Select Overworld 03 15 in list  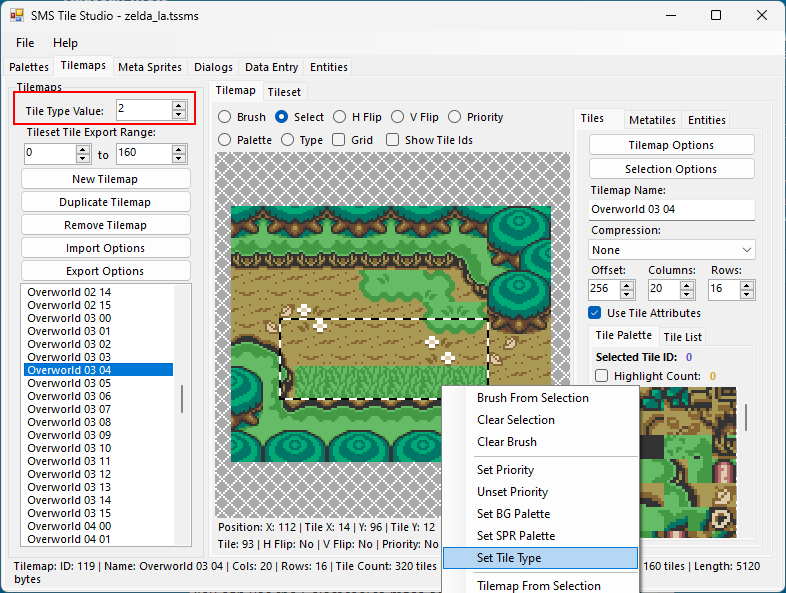[x=98, y=513]
